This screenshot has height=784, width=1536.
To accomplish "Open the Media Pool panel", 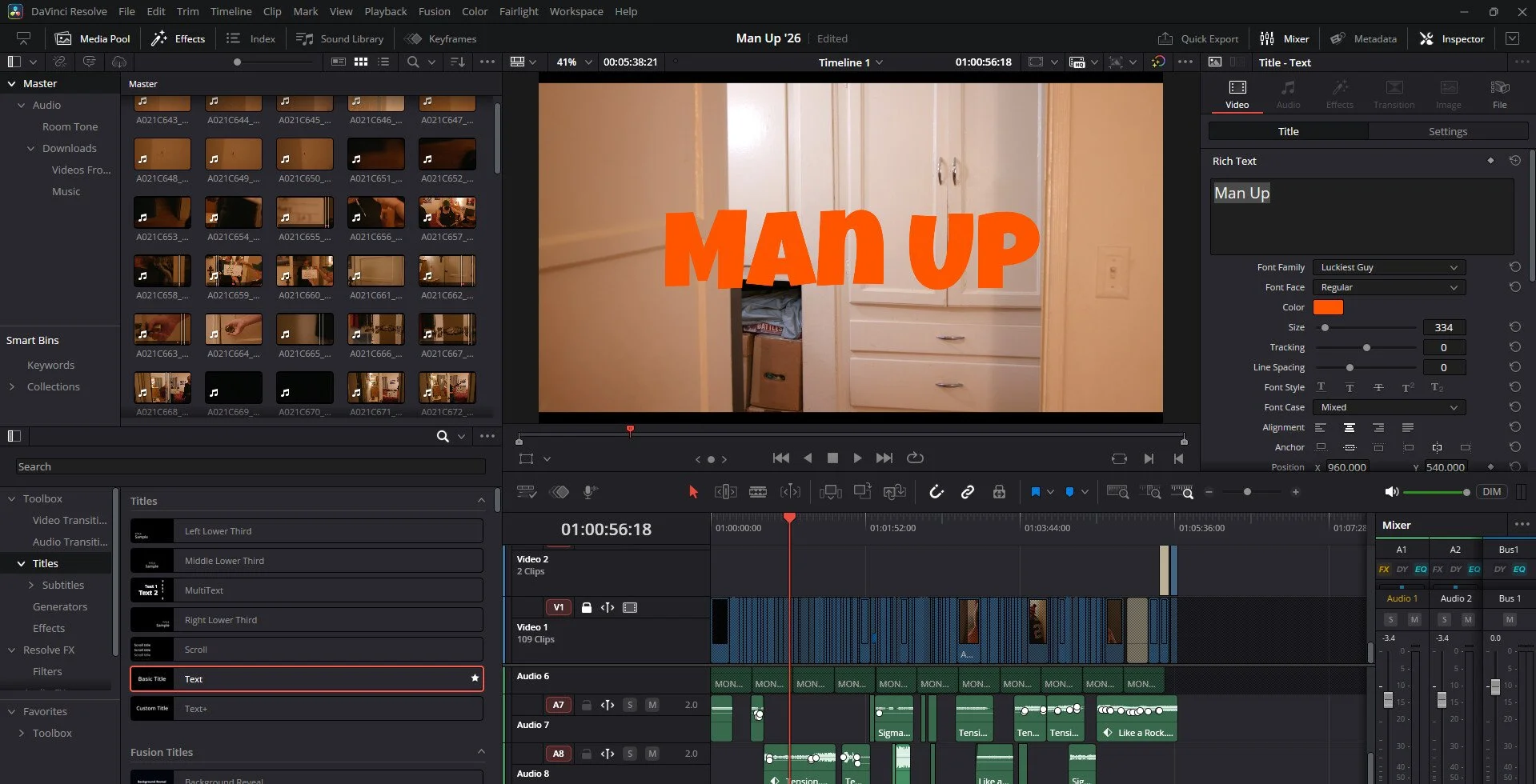I will [92, 38].
